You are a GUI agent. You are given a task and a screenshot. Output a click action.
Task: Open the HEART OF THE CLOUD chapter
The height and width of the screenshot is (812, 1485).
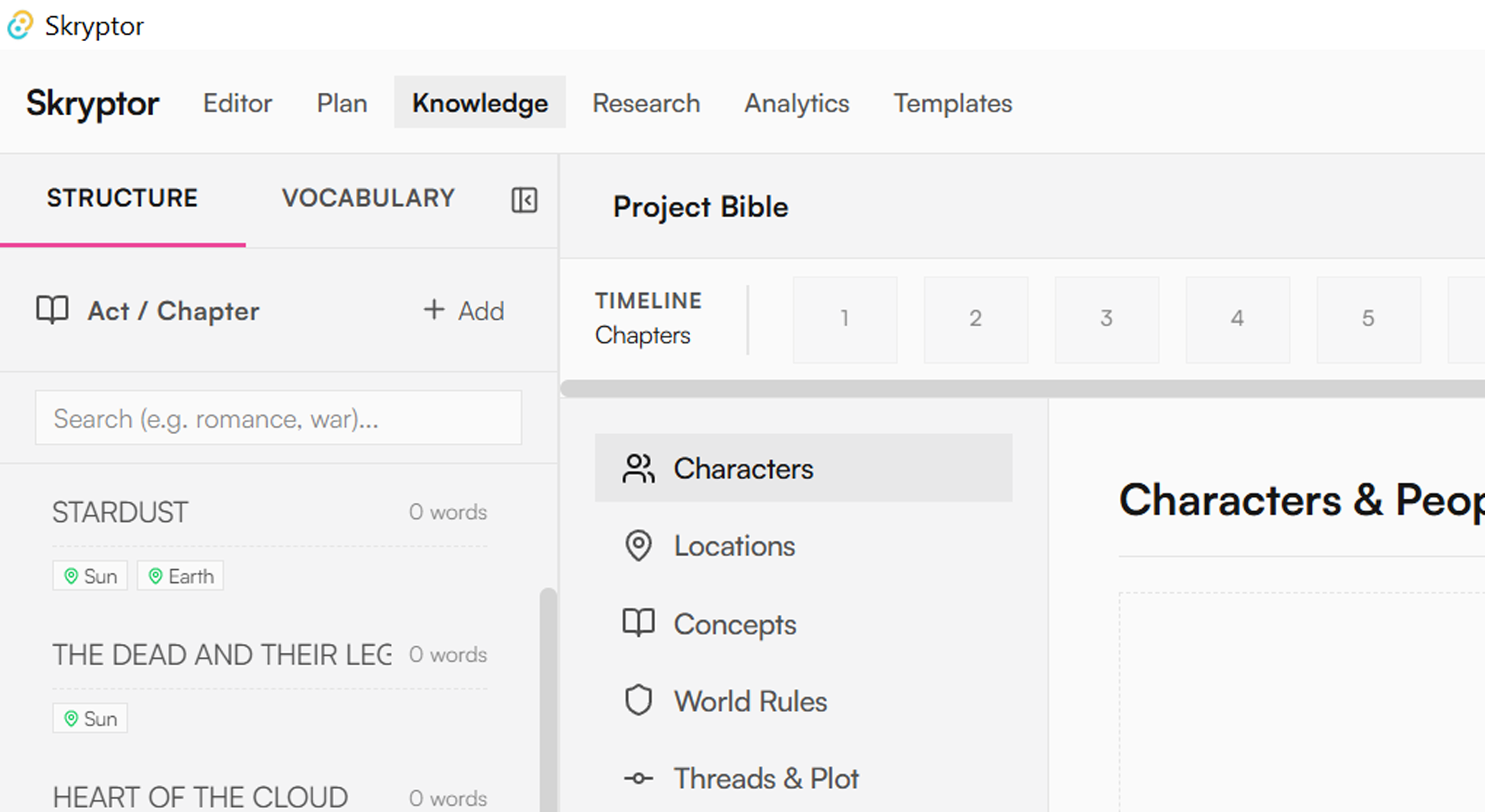pyautogui.click(x=200, y=797)
